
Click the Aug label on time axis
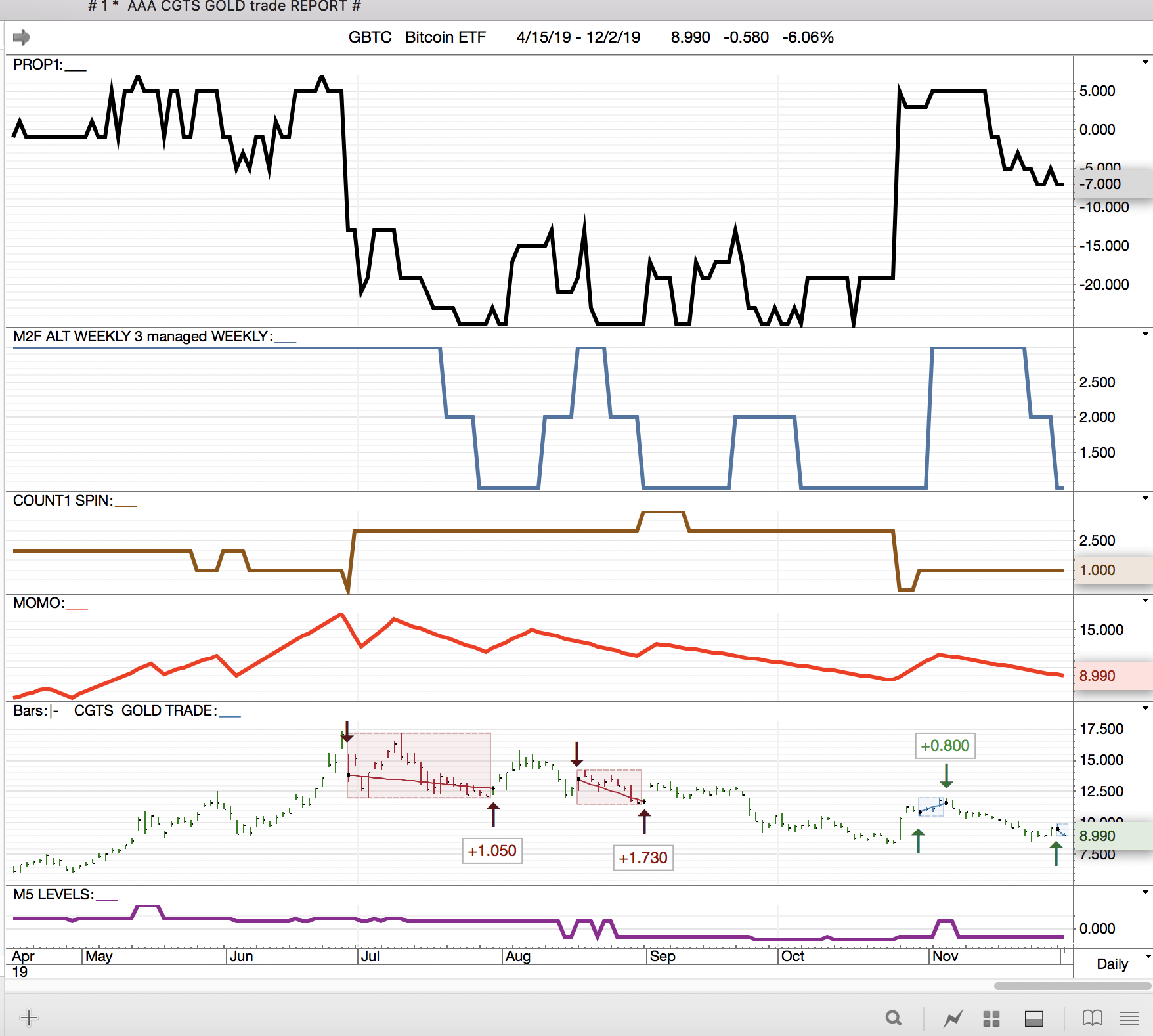[x=518, y=956]
